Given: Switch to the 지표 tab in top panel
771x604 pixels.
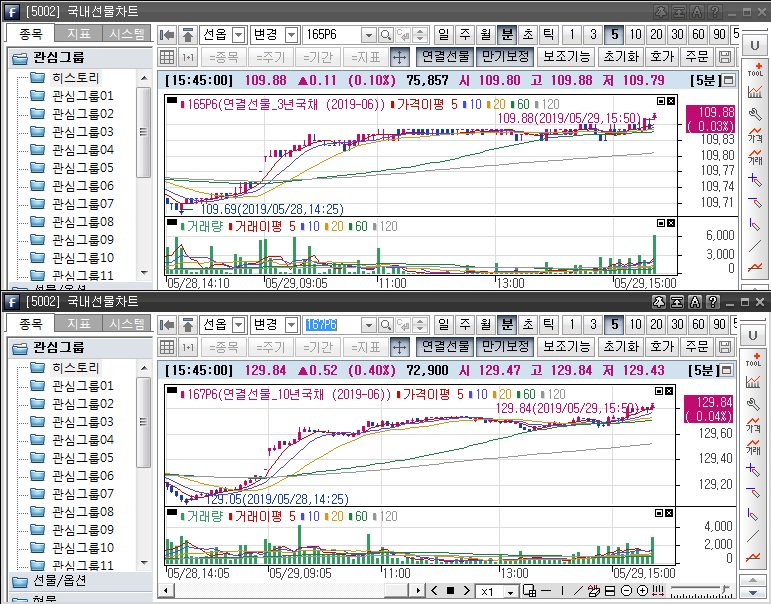Looking at the screenshot, I should click(78, 33).
